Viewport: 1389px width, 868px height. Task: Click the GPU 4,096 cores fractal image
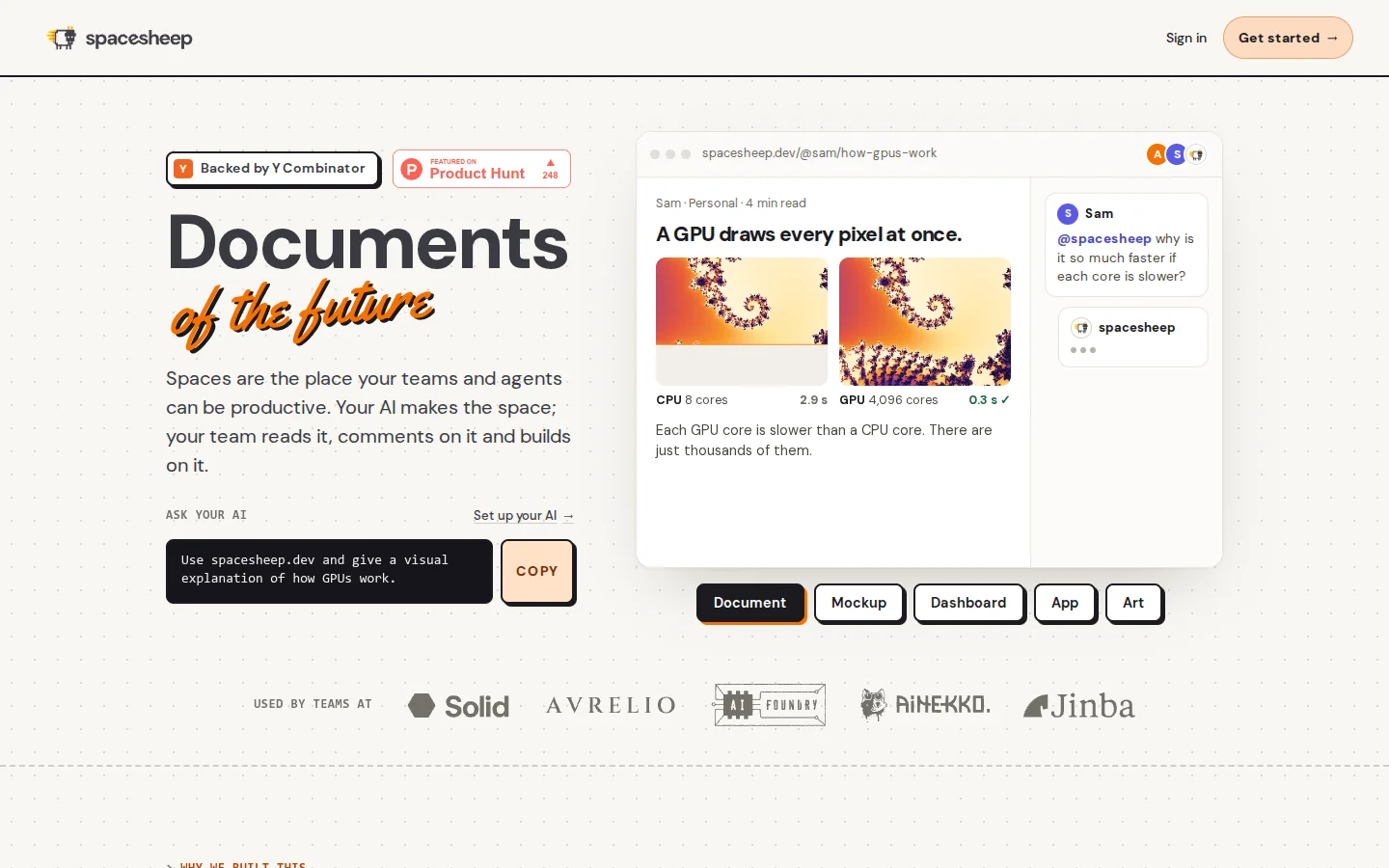point(925,321)
